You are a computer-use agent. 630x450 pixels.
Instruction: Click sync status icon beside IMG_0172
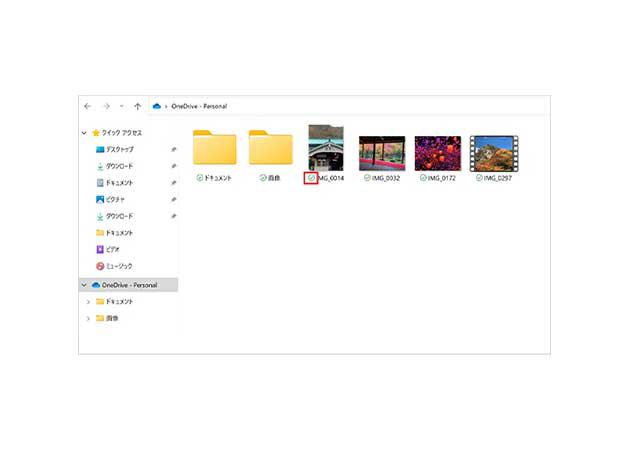[423, 178]
